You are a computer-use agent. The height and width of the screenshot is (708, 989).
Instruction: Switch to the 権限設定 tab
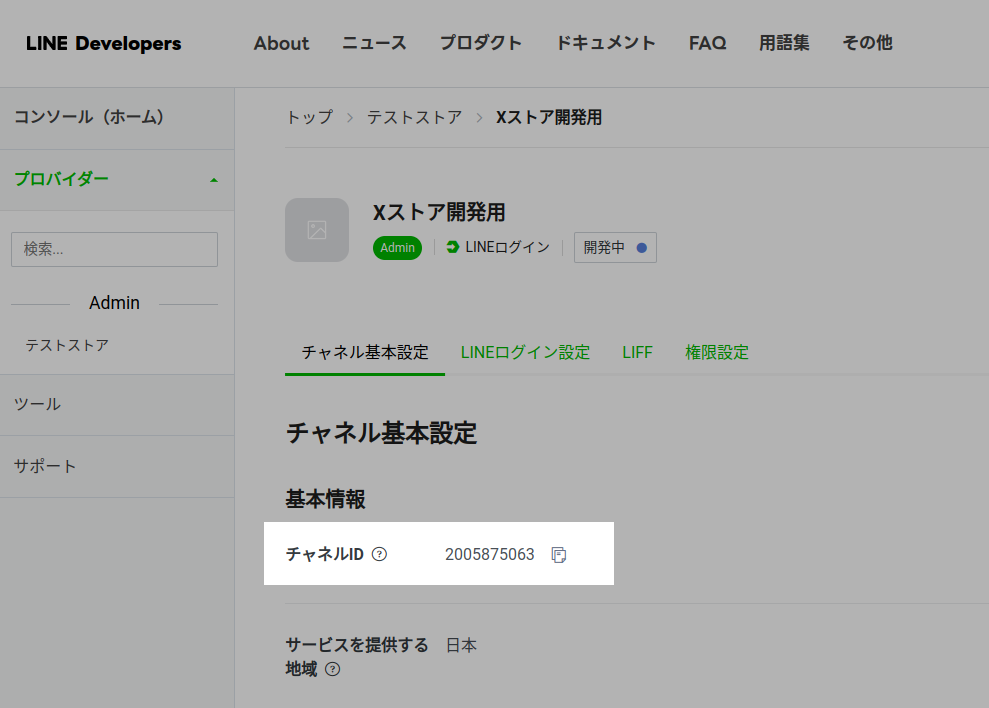(717, 352)
